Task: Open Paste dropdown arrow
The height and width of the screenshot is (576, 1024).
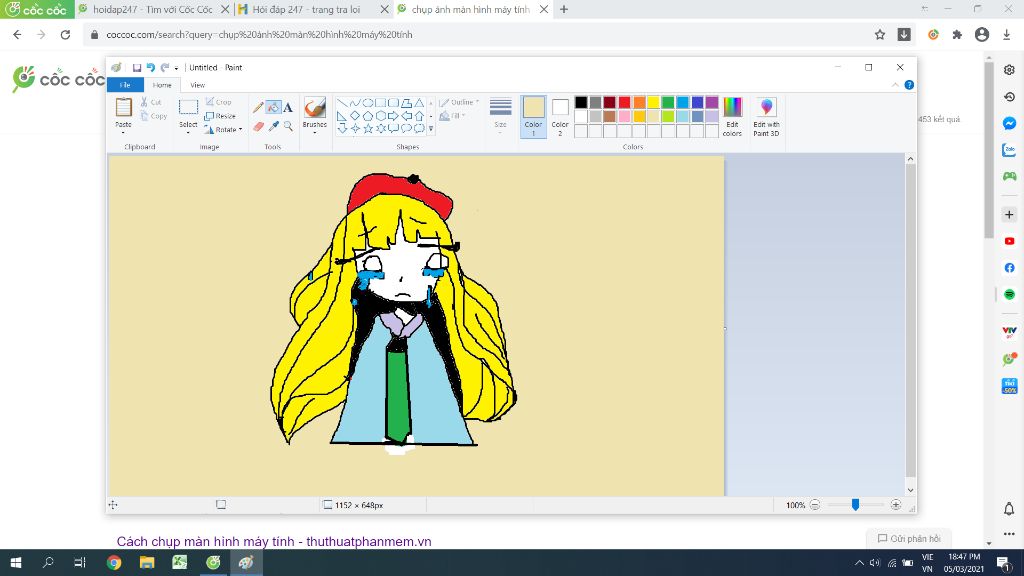Action: point(123,132)
